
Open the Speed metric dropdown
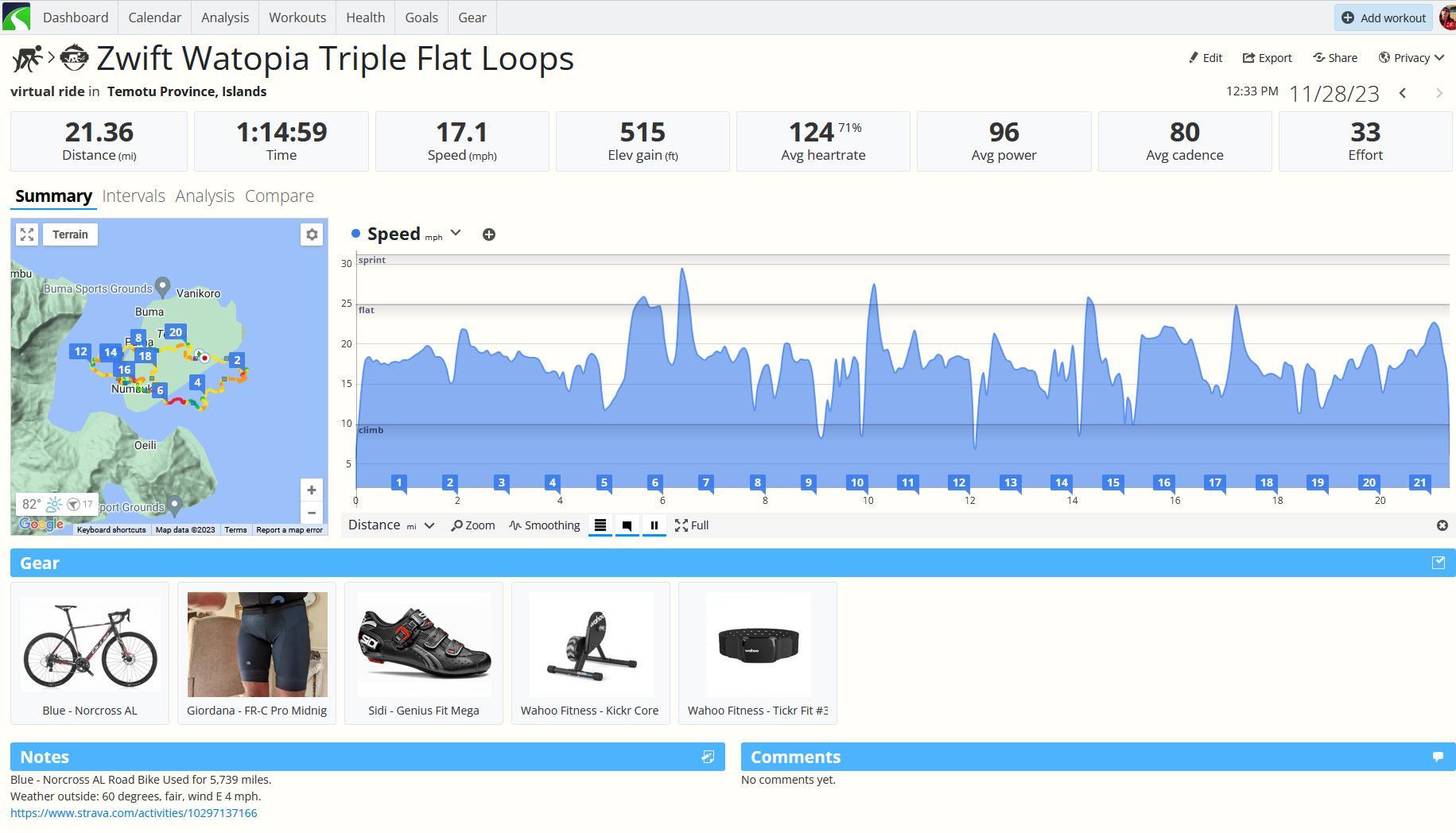(x=456, y=233)
